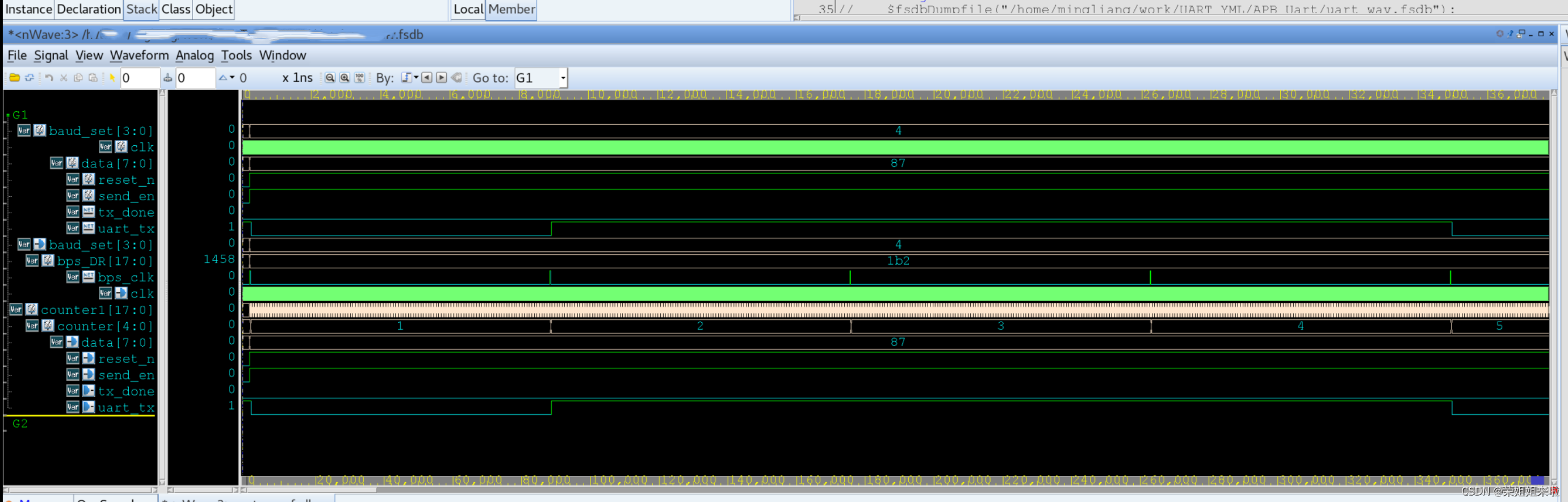Click the greyed previous view icon
The width and height of the screenshot is (1568, 502).
pos(456,77)
